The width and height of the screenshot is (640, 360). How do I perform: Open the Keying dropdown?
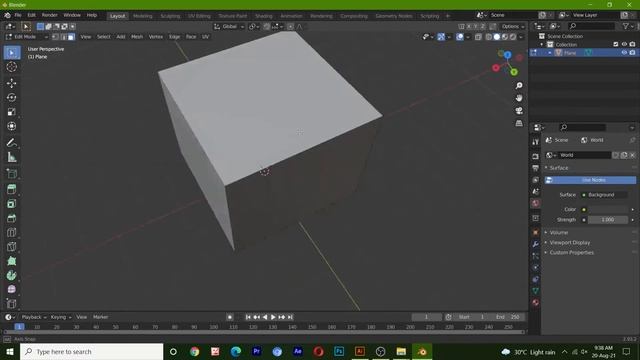point(61,317)
